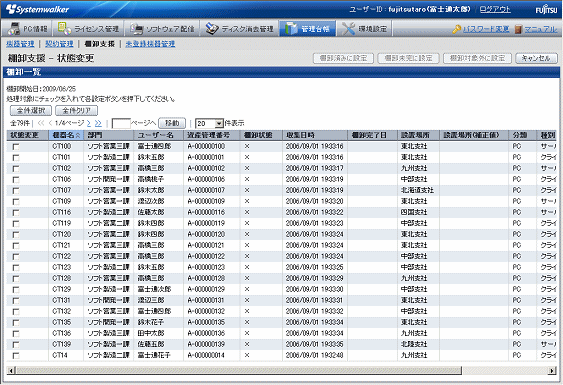Click the 棚卸状態 column header
The height and width of the screenshot is (385, 563).
(x=261, y=135)
